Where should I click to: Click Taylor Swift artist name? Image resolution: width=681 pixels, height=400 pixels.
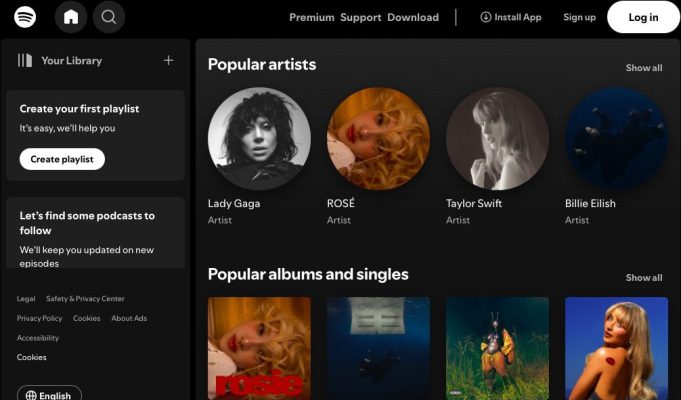point(474,203)
